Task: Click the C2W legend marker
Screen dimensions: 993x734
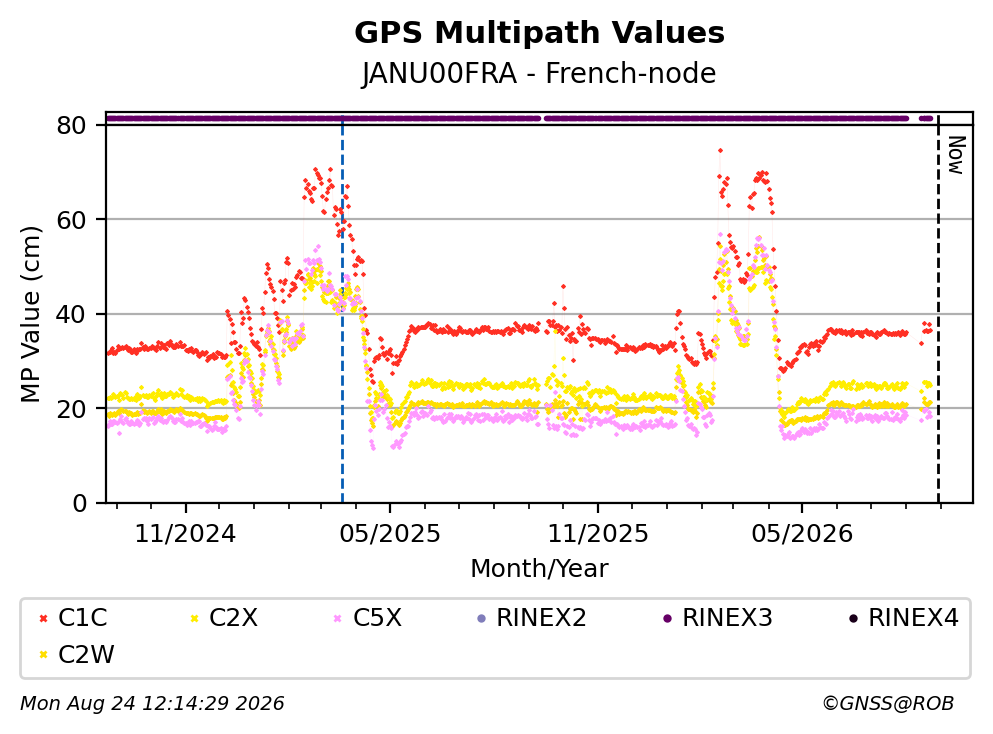Action: [44, 655]
